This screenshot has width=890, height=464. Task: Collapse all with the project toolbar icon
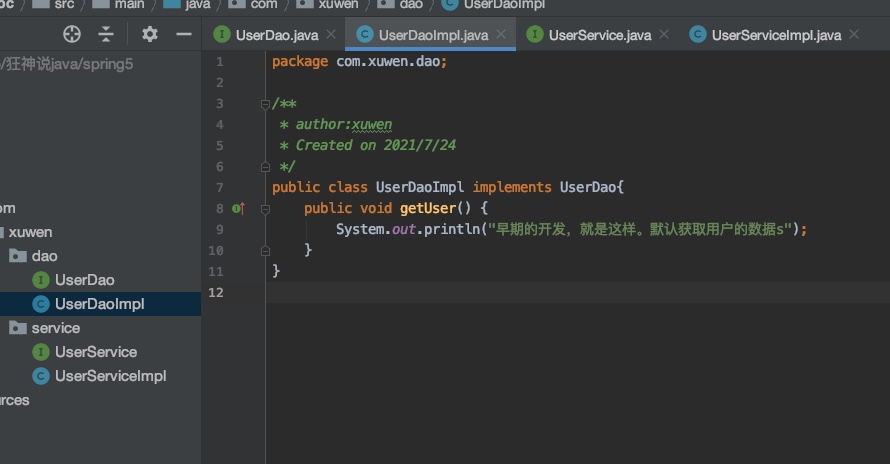click(106, 34)
